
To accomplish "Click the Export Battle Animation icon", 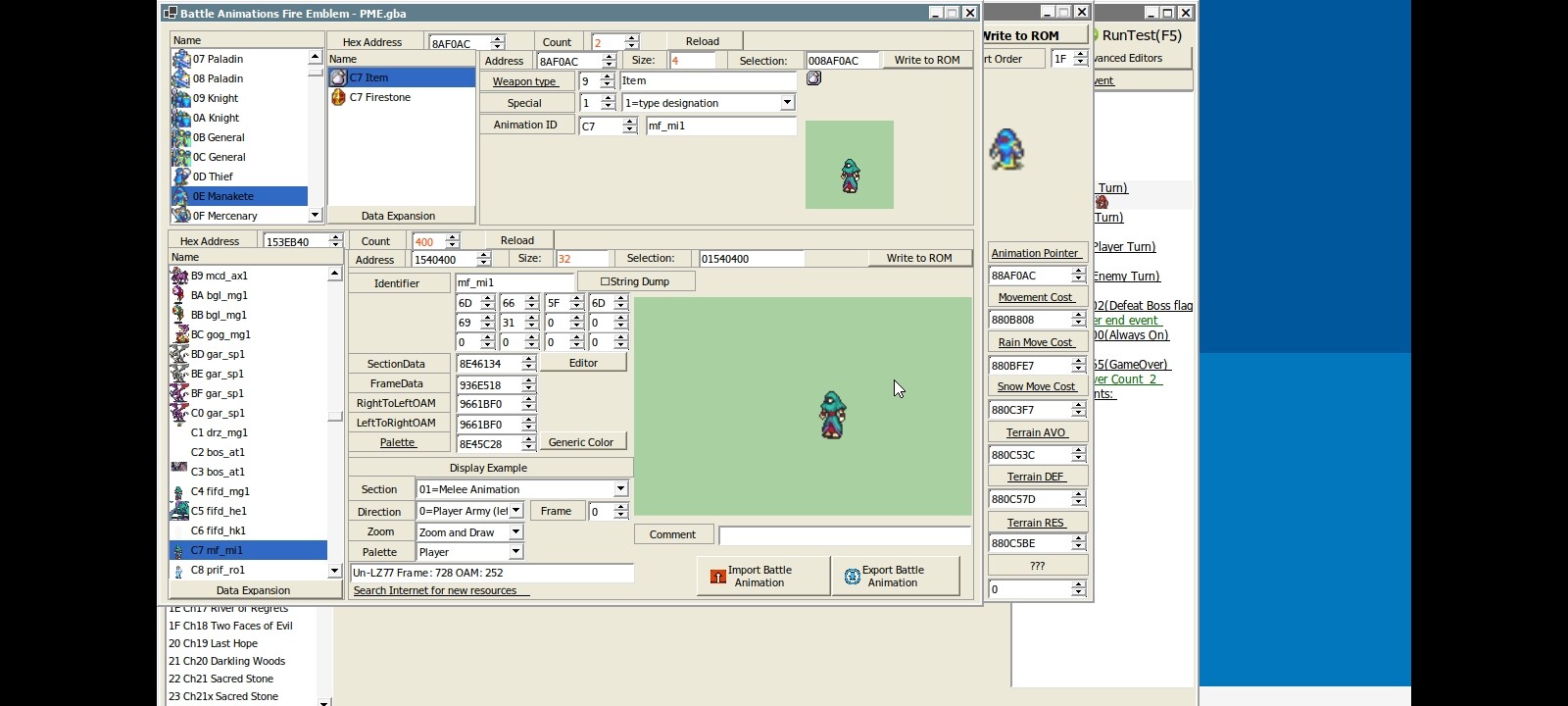I will tap(852, 577).
